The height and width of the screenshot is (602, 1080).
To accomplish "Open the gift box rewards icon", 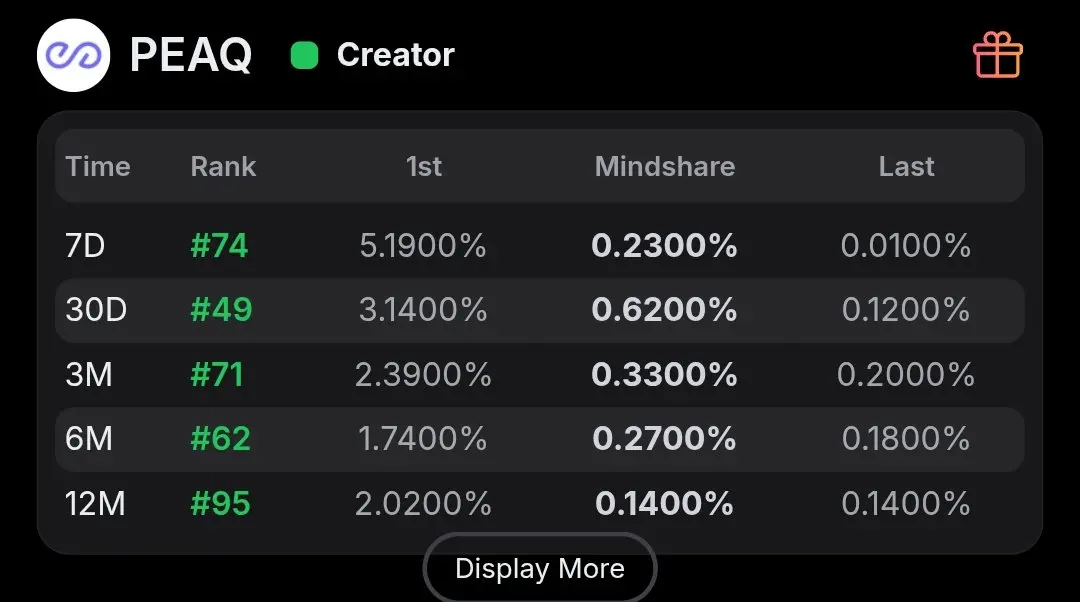I will [997, 55].
